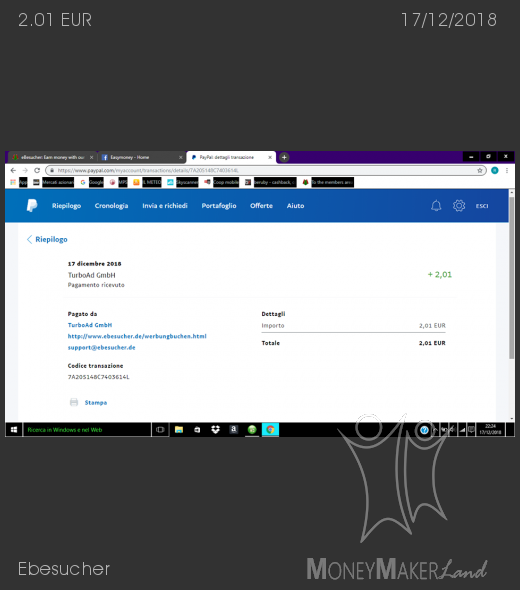
Task: Switch to the Easymoney - Home tab
Action: (x=141, y=157)
